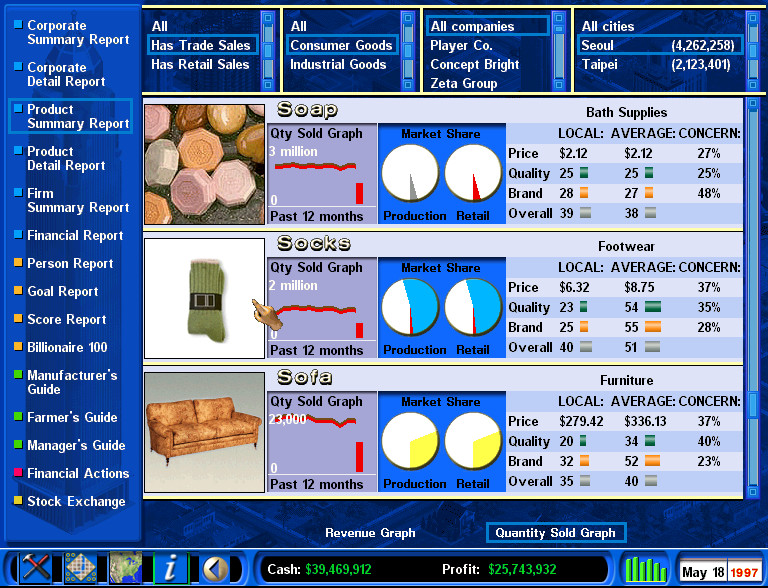Open the Financial Report
The image size is (768, 588).
click(x=75, y=236)
